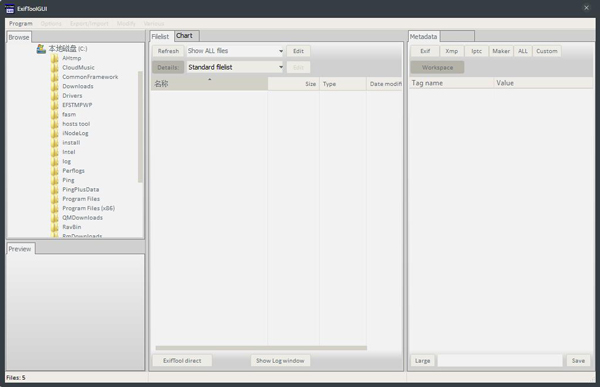Image resolution: width=600 pixels, height=387 pixels.
Task: Show Exif metadata
Action: click(425, 51)
